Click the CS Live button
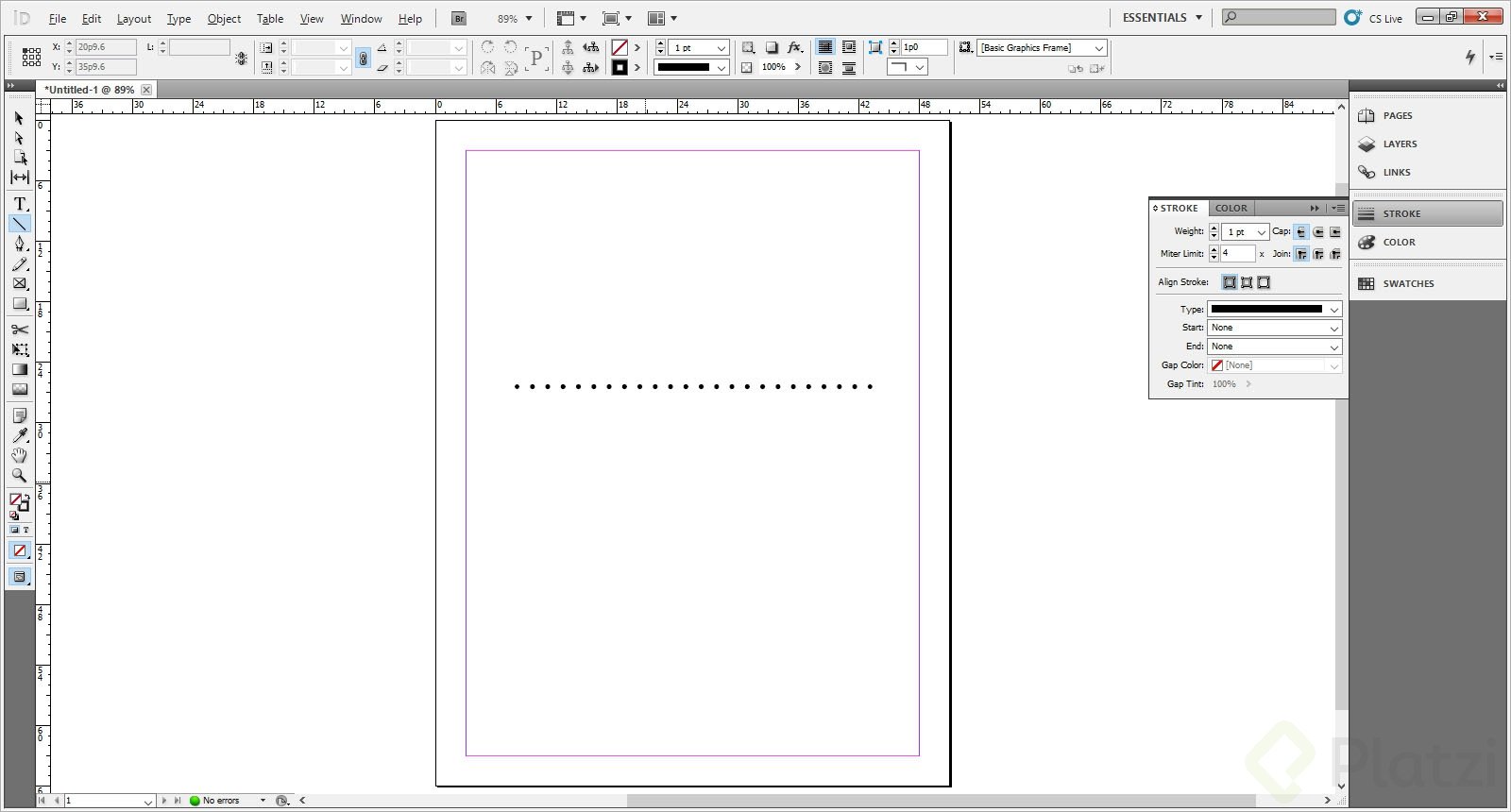This screenshot has width=1511, height=812. (1374, 18)
